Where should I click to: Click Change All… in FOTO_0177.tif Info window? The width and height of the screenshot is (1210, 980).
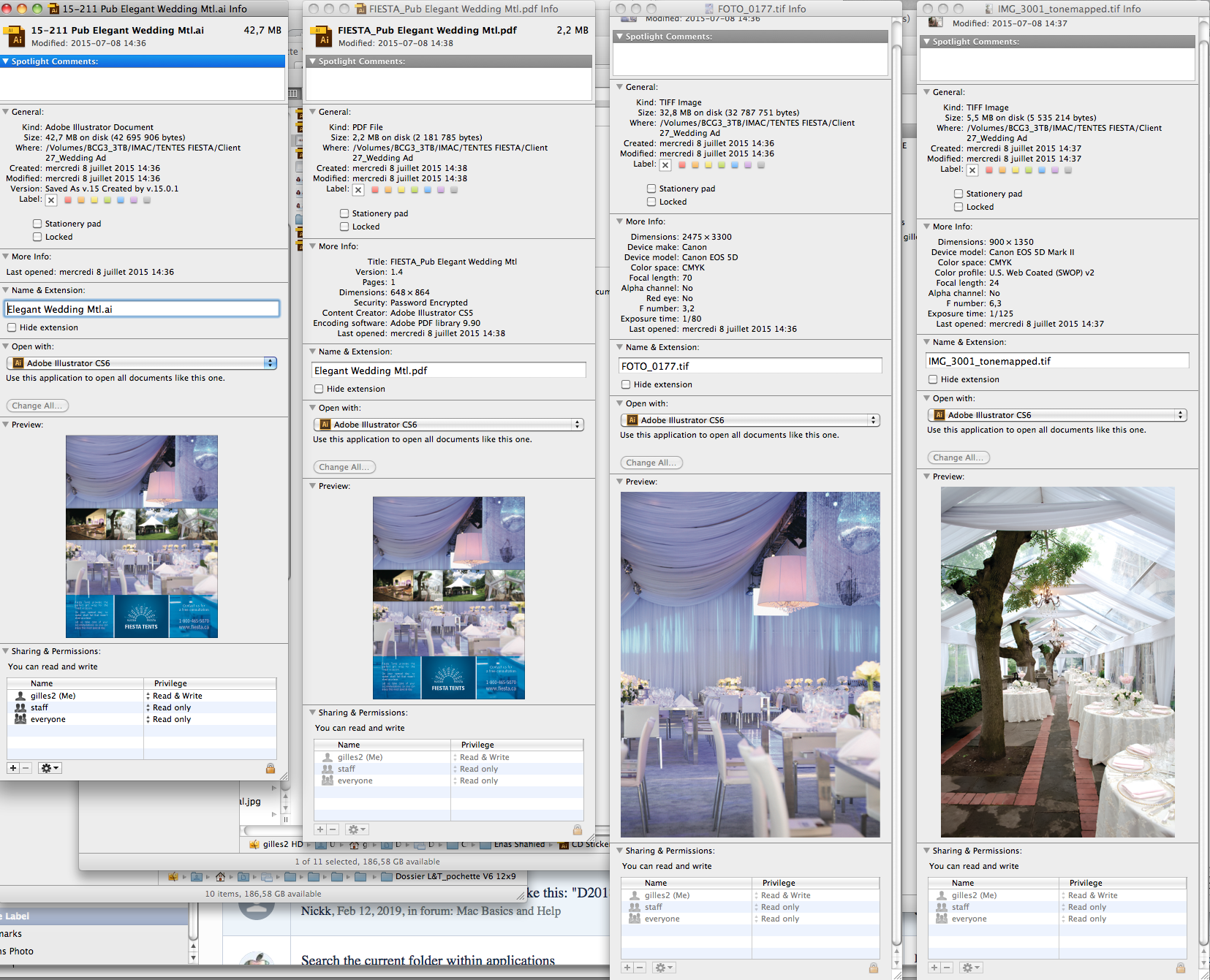pyautogui.click(x=651, y=463)
